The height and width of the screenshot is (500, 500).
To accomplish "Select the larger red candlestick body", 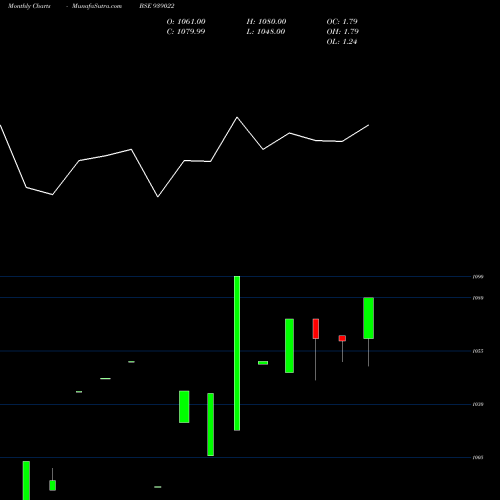I will 316,329.
